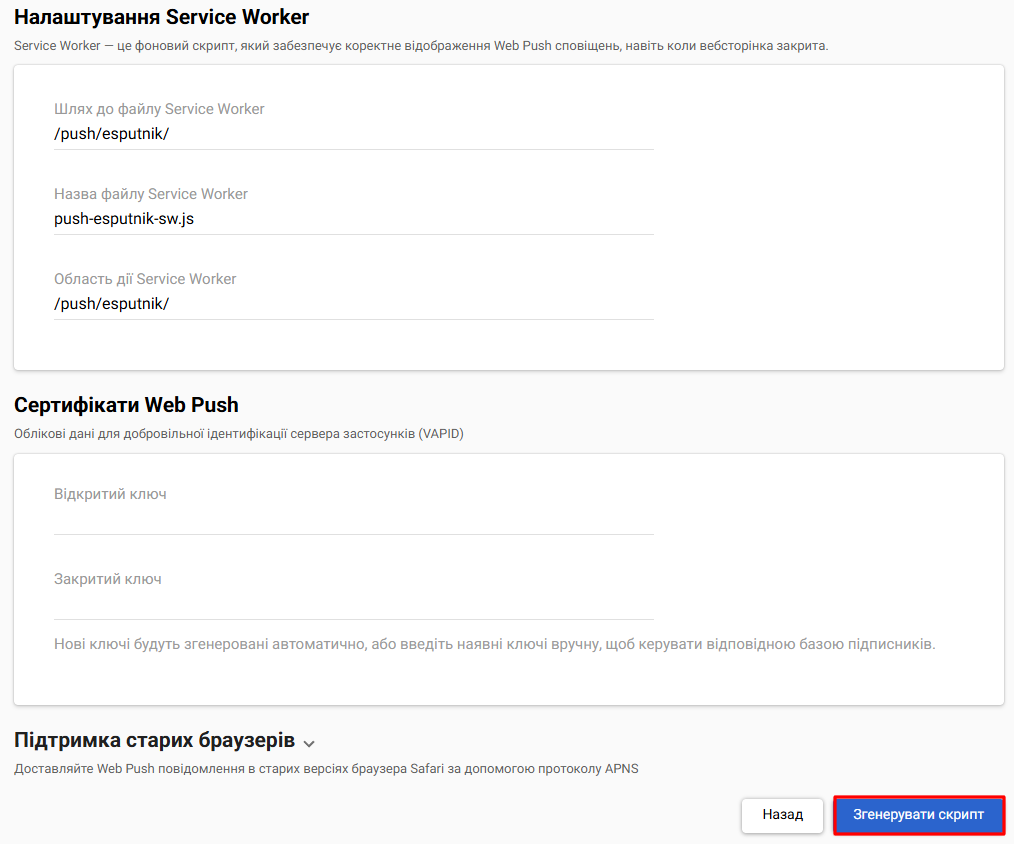Click the Safari APNS delivery description
1014x844 pixels.
[326, 769]
